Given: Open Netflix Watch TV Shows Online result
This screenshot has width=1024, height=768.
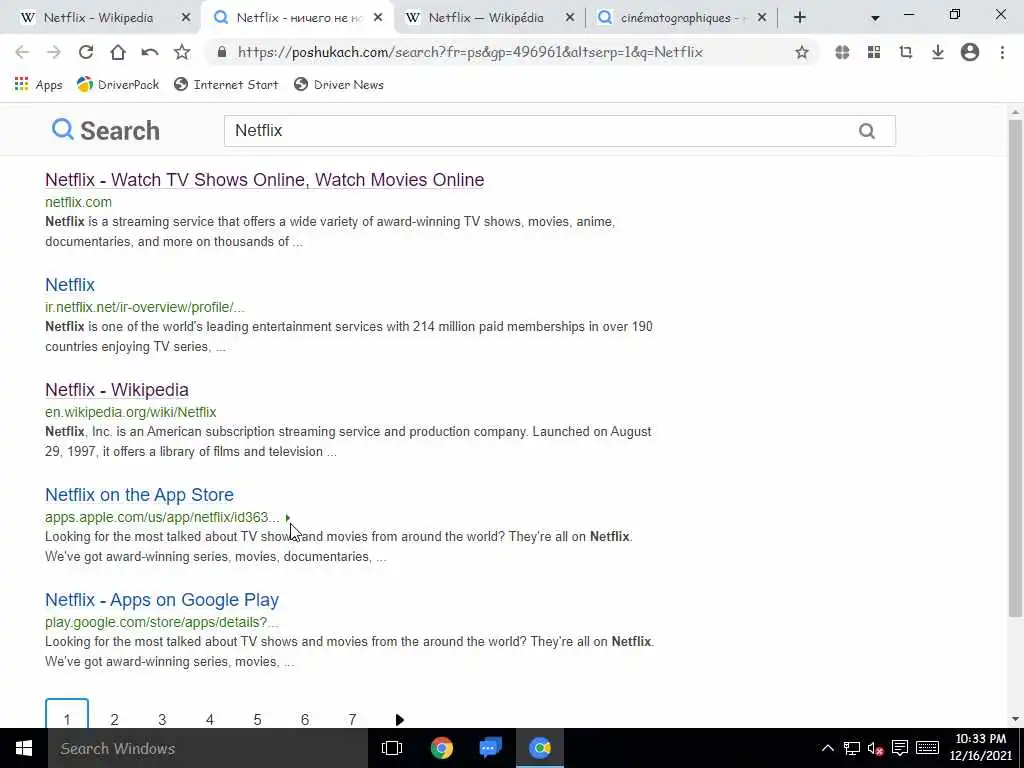Looking at the screenshot, I should click(x=264, y=180).
